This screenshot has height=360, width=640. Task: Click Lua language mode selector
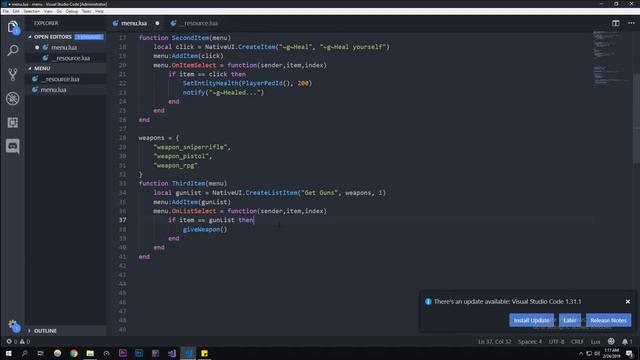(x=596, y=341)
